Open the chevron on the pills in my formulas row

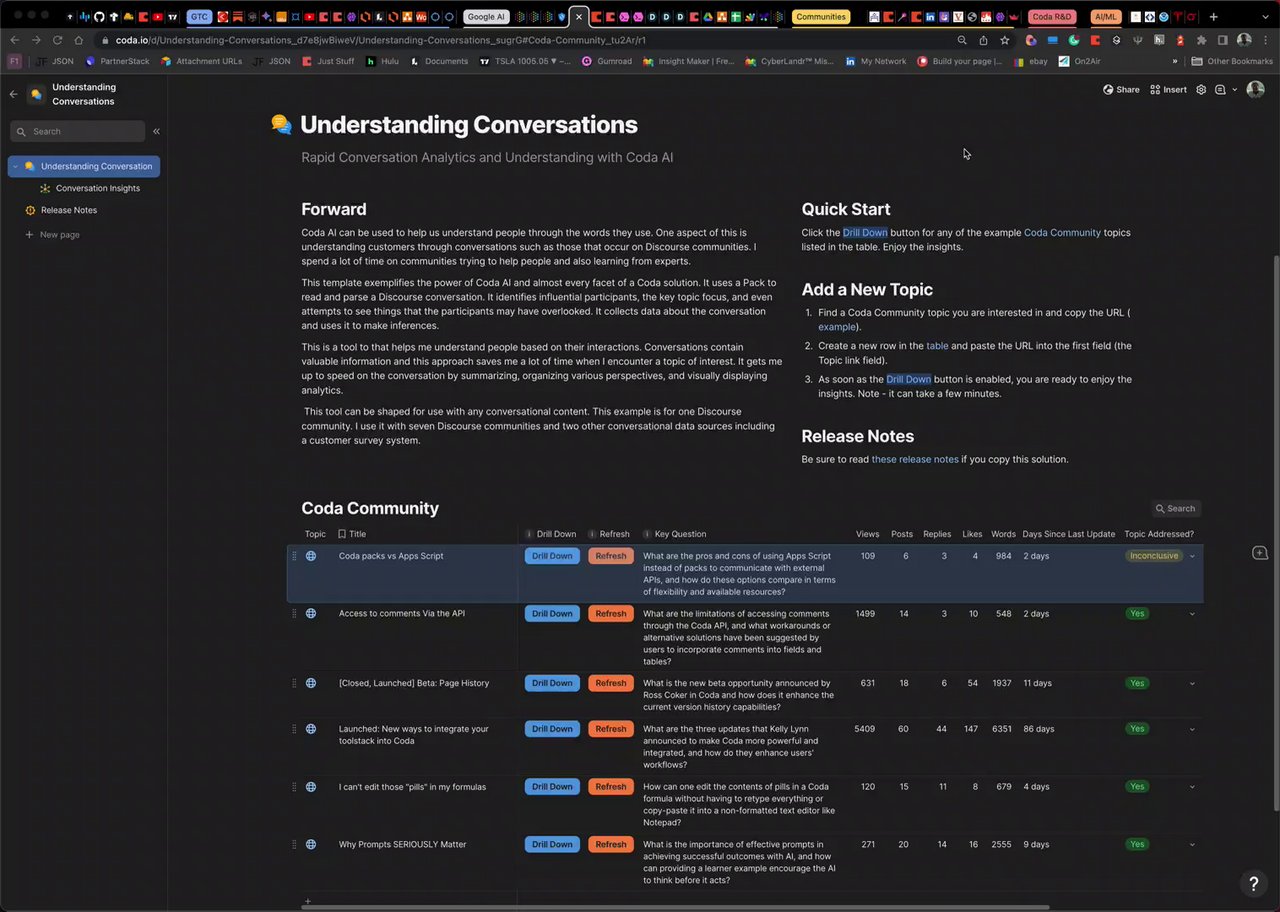pos(1192,787)
